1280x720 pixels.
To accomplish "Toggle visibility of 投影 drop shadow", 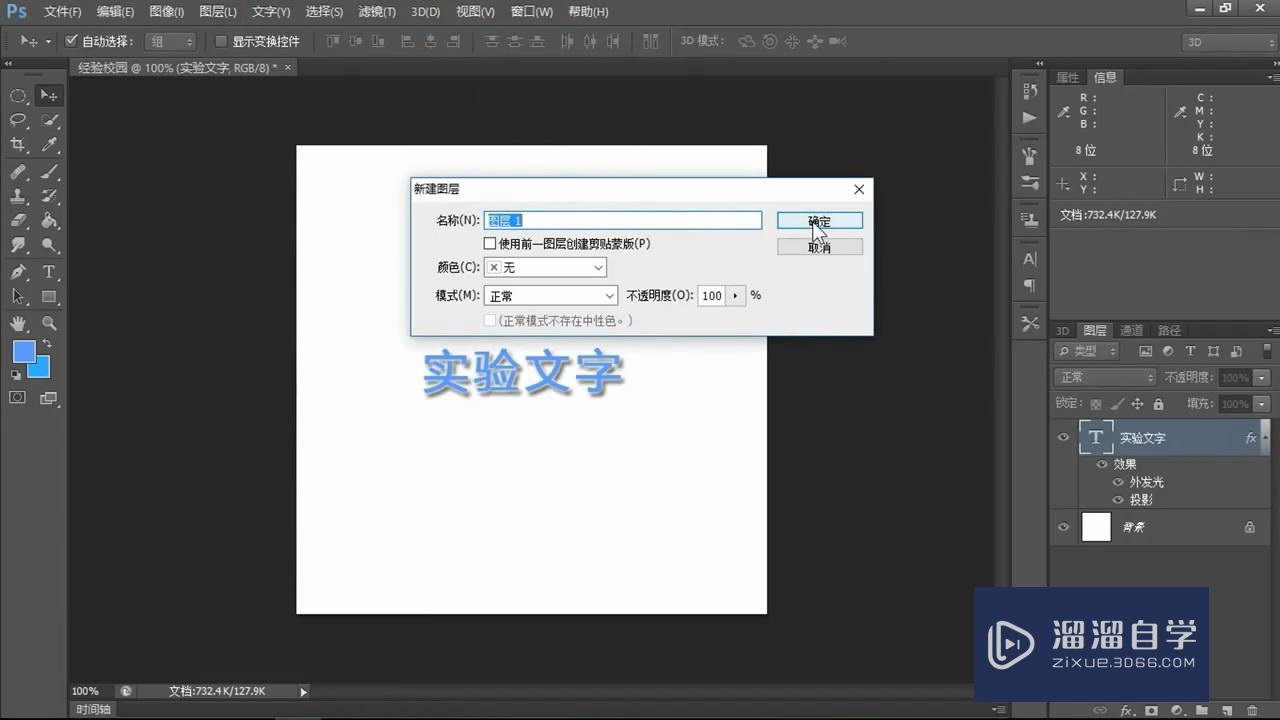I will coord(1119,500).
